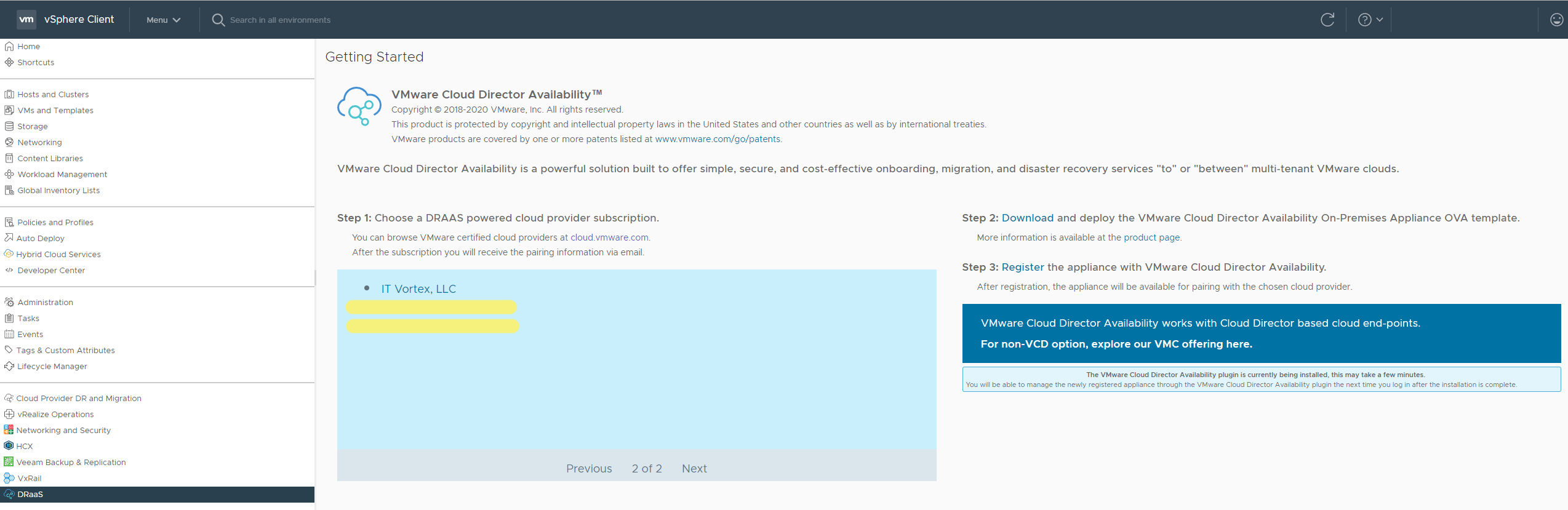
Task: Refresh the view with the refresh icon
Action: pos(1327,20)
